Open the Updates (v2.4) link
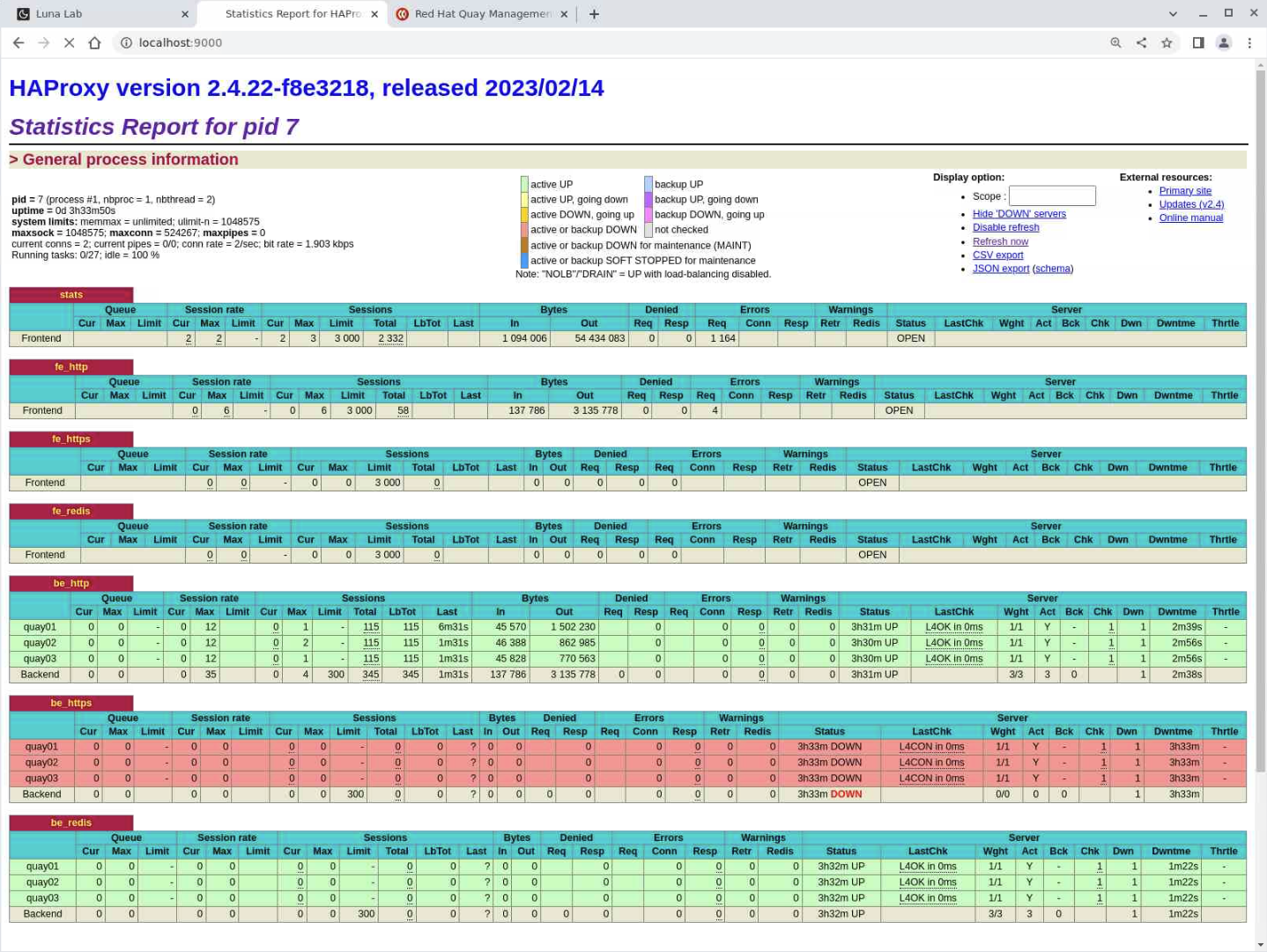Viewport: 1267px width, 952px height. pyautogui.click(x=1191, y=204)
